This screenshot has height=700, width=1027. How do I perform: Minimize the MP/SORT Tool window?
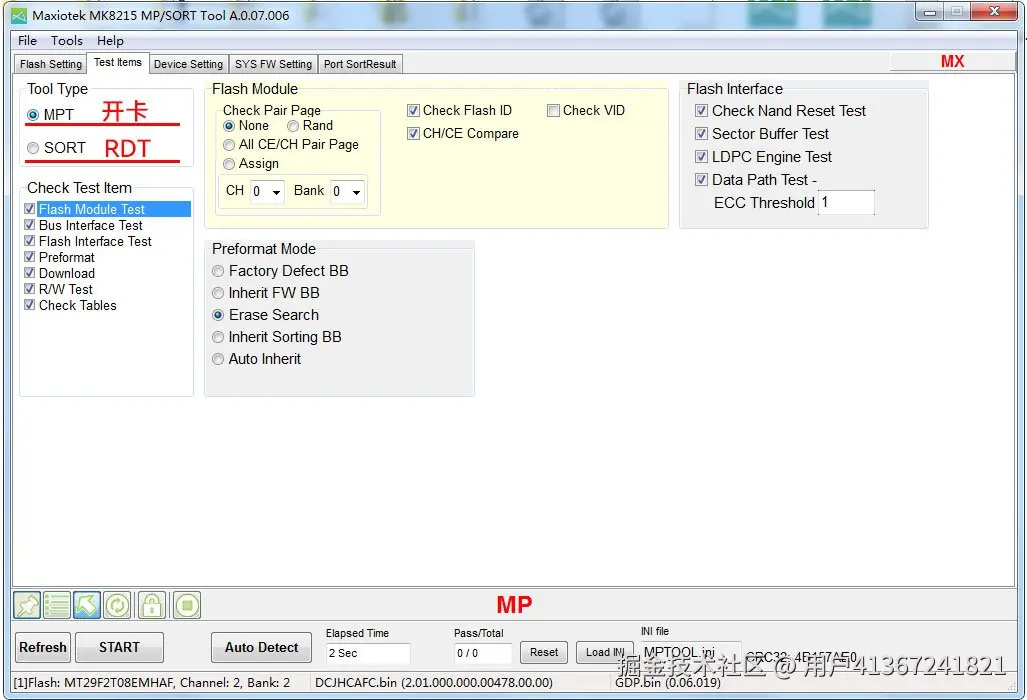[x=929, y=12]
